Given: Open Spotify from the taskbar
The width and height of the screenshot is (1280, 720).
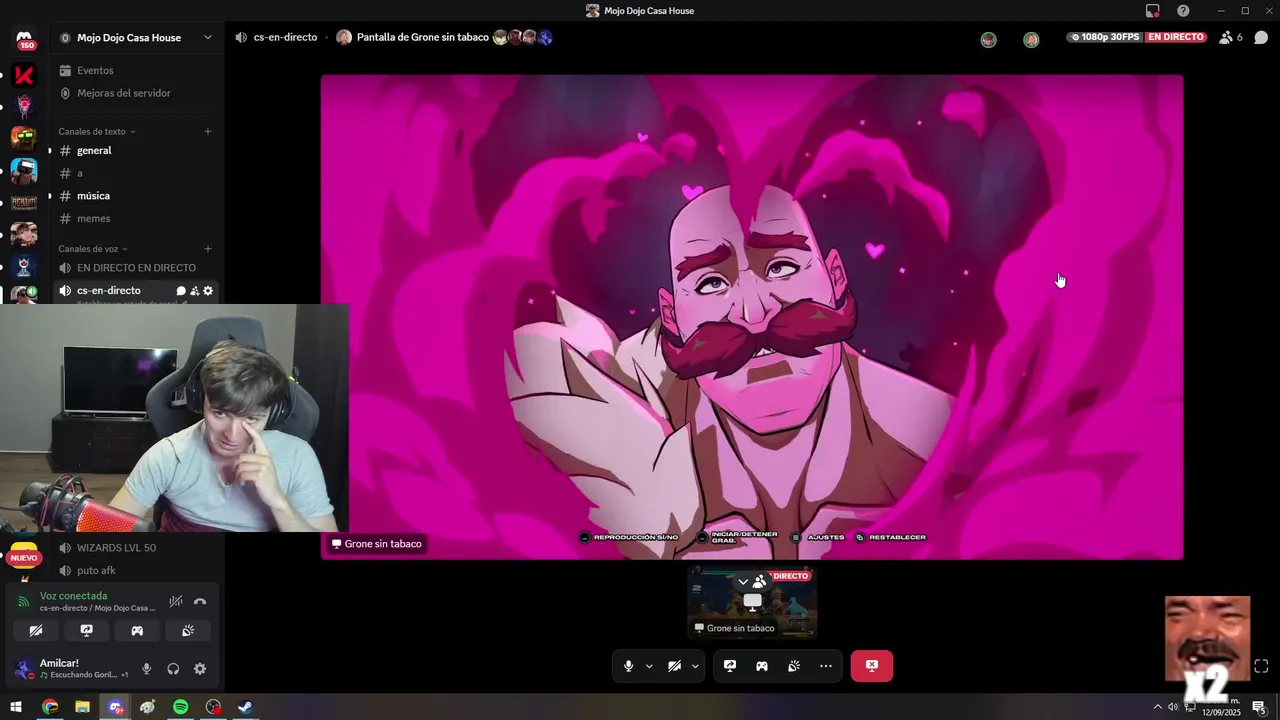Looking at the screenshot, I should [180, 707].
